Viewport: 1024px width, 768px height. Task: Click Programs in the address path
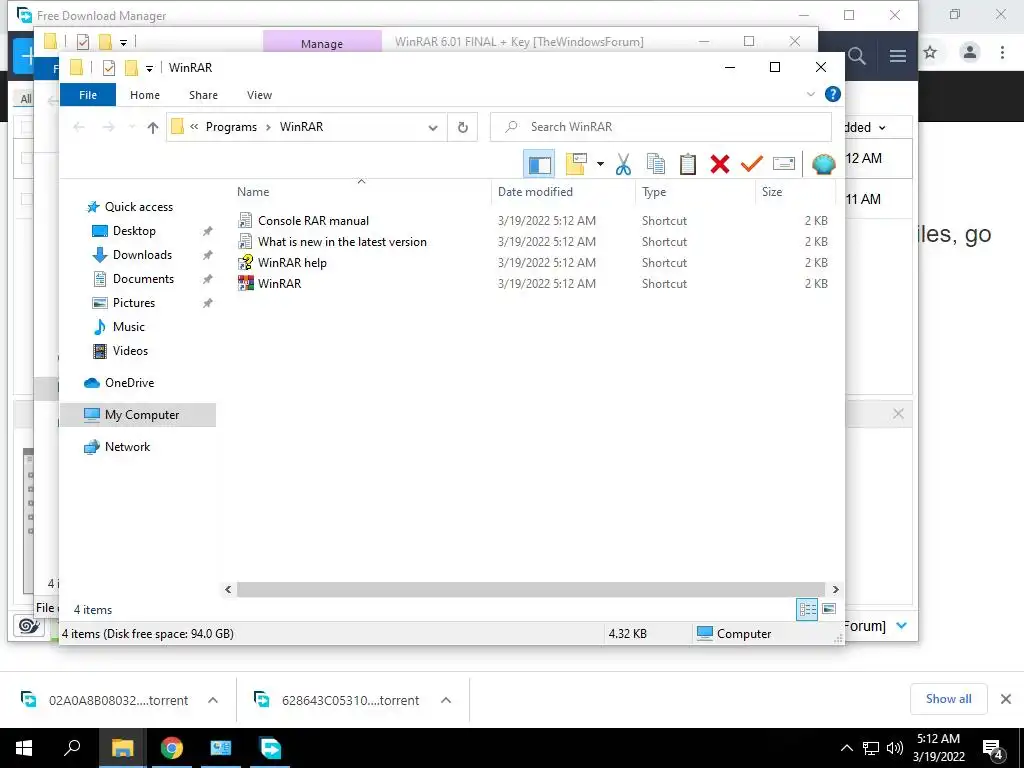tap(231, 127)
